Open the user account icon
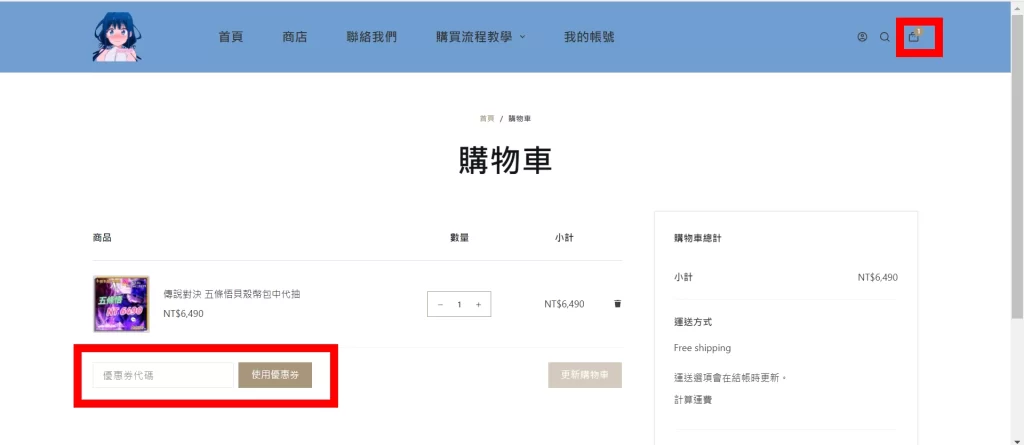The image size is (1024, 445). click(x=862, y=37)
